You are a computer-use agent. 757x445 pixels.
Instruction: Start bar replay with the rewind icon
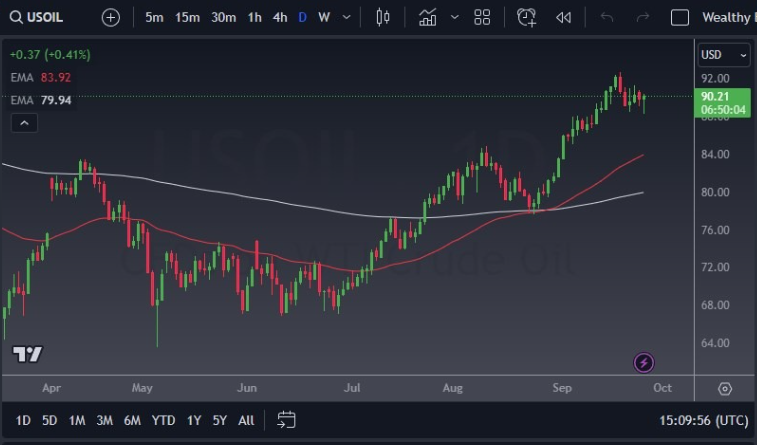click(564, 17)
